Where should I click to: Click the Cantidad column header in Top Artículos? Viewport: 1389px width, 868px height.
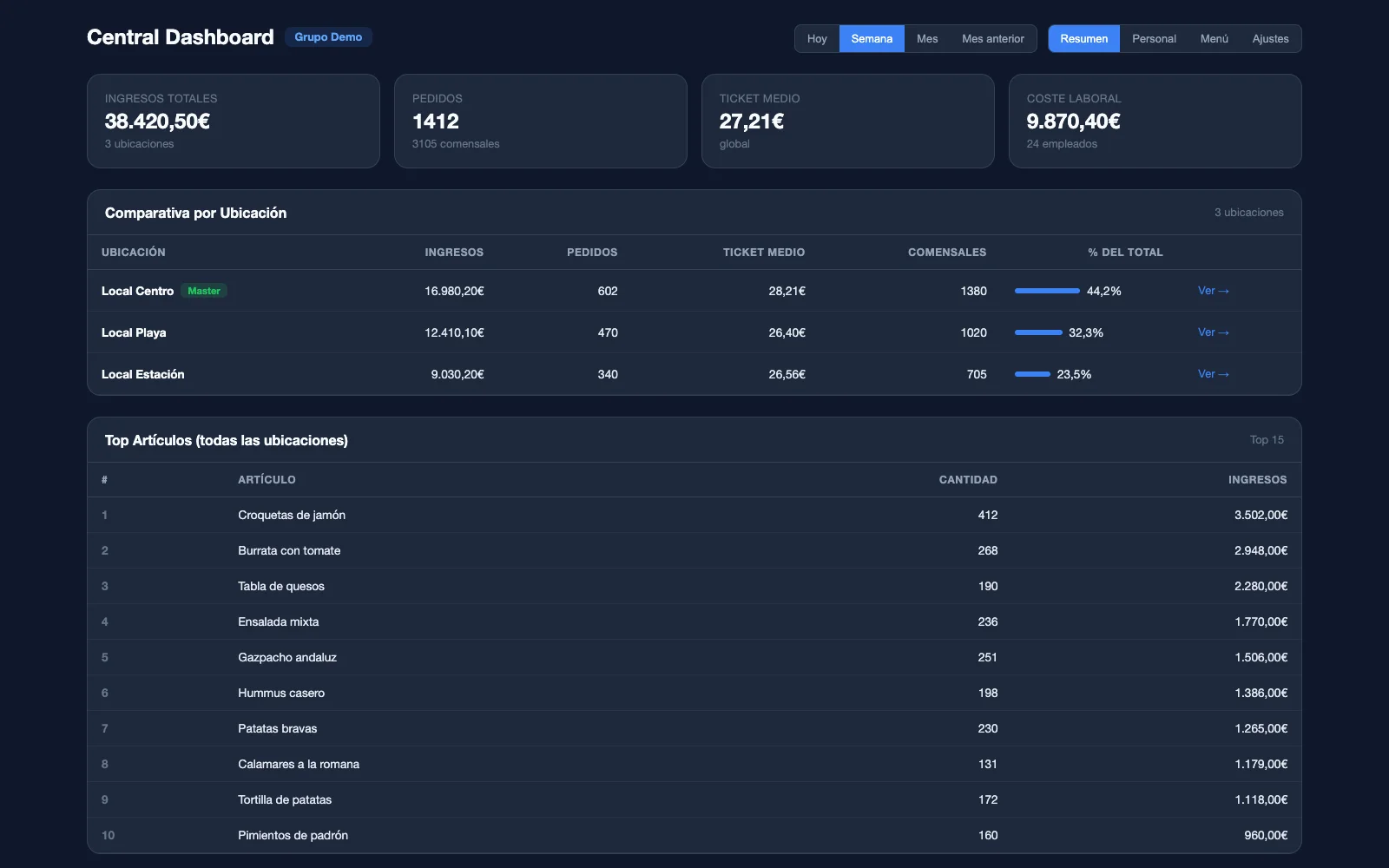click(x=968, y=480)
